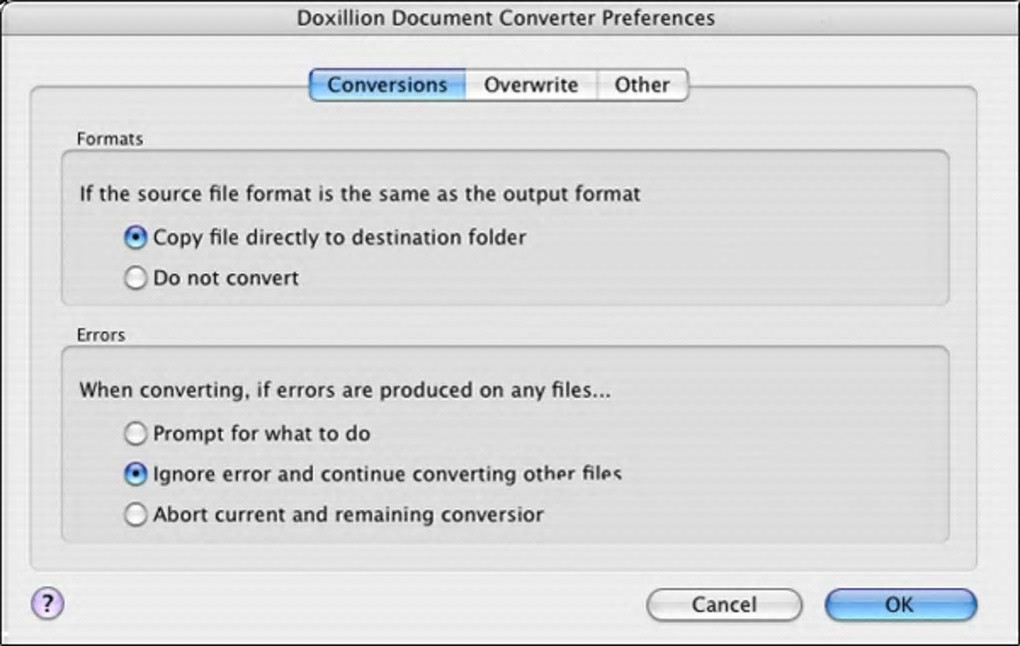Click the Errors section heading
1020x646 pixels.
coord(101,335)
